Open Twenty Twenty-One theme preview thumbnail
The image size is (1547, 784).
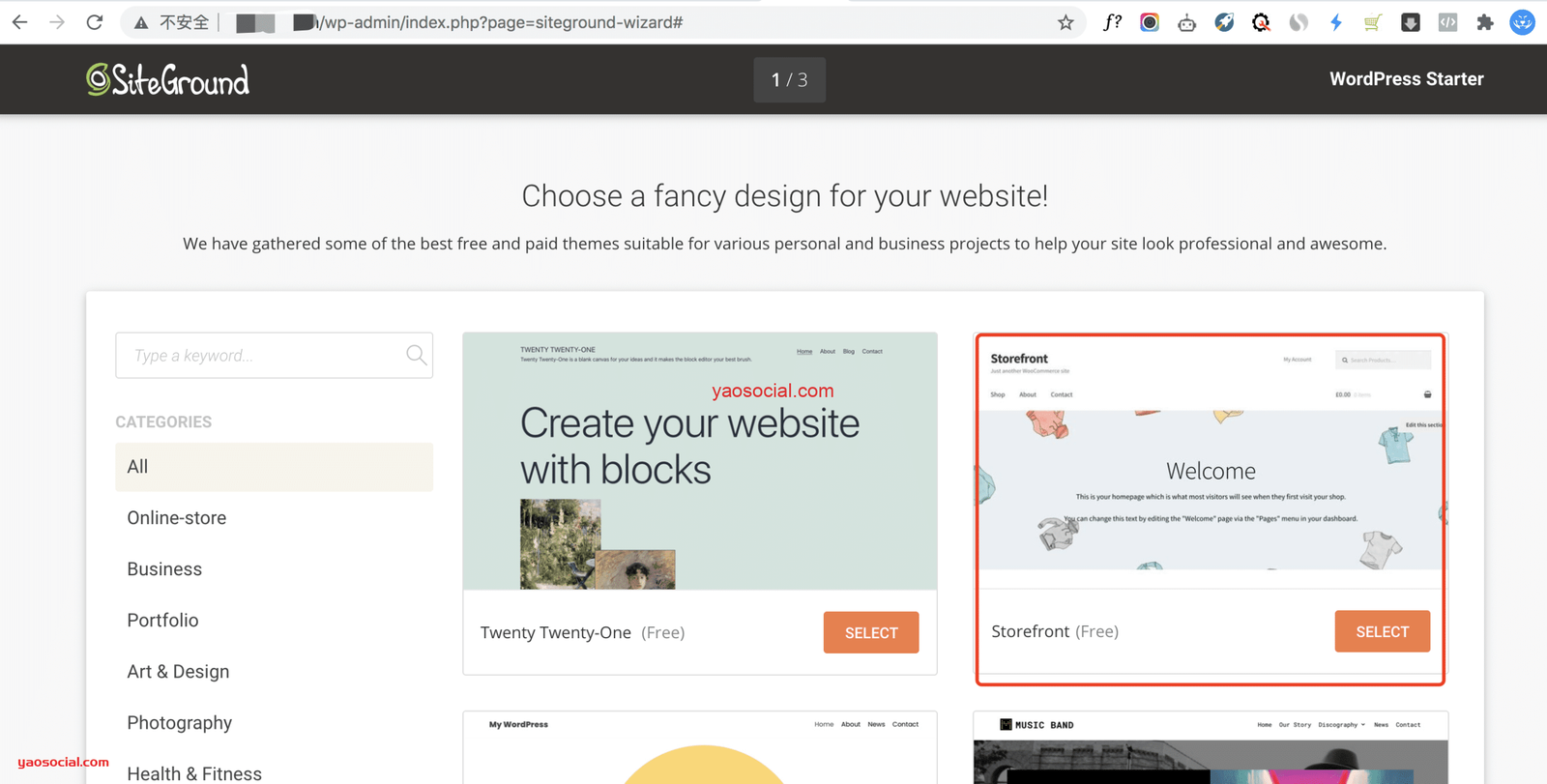pyautogui.click(x=700, y=461)
